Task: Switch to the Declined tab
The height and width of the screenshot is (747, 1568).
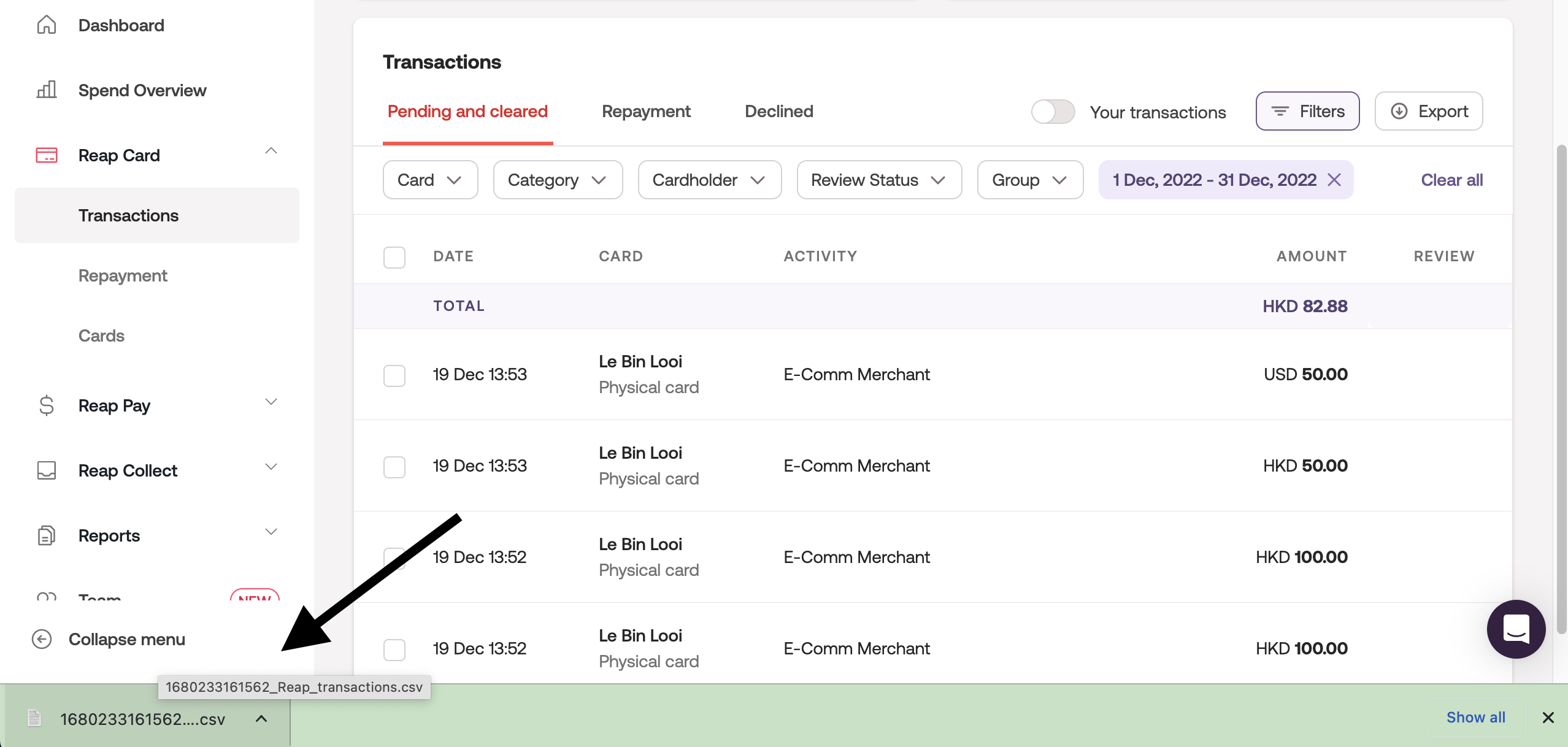Action: pyautogui.click(x=778, y=112)
